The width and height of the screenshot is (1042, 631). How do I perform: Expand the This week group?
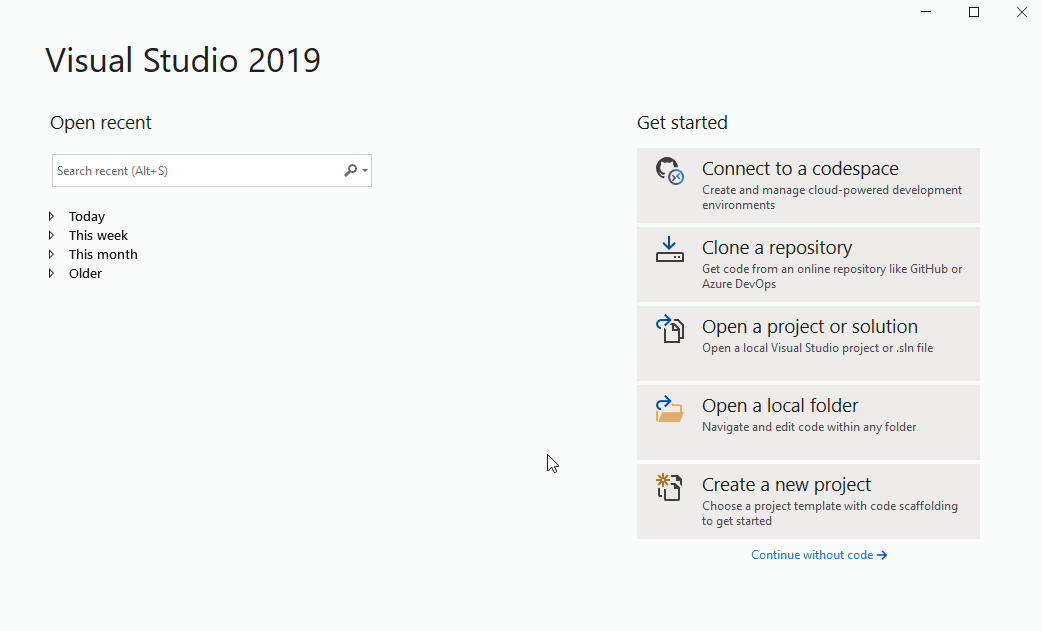pyautogui.click(x=53, y=235)
